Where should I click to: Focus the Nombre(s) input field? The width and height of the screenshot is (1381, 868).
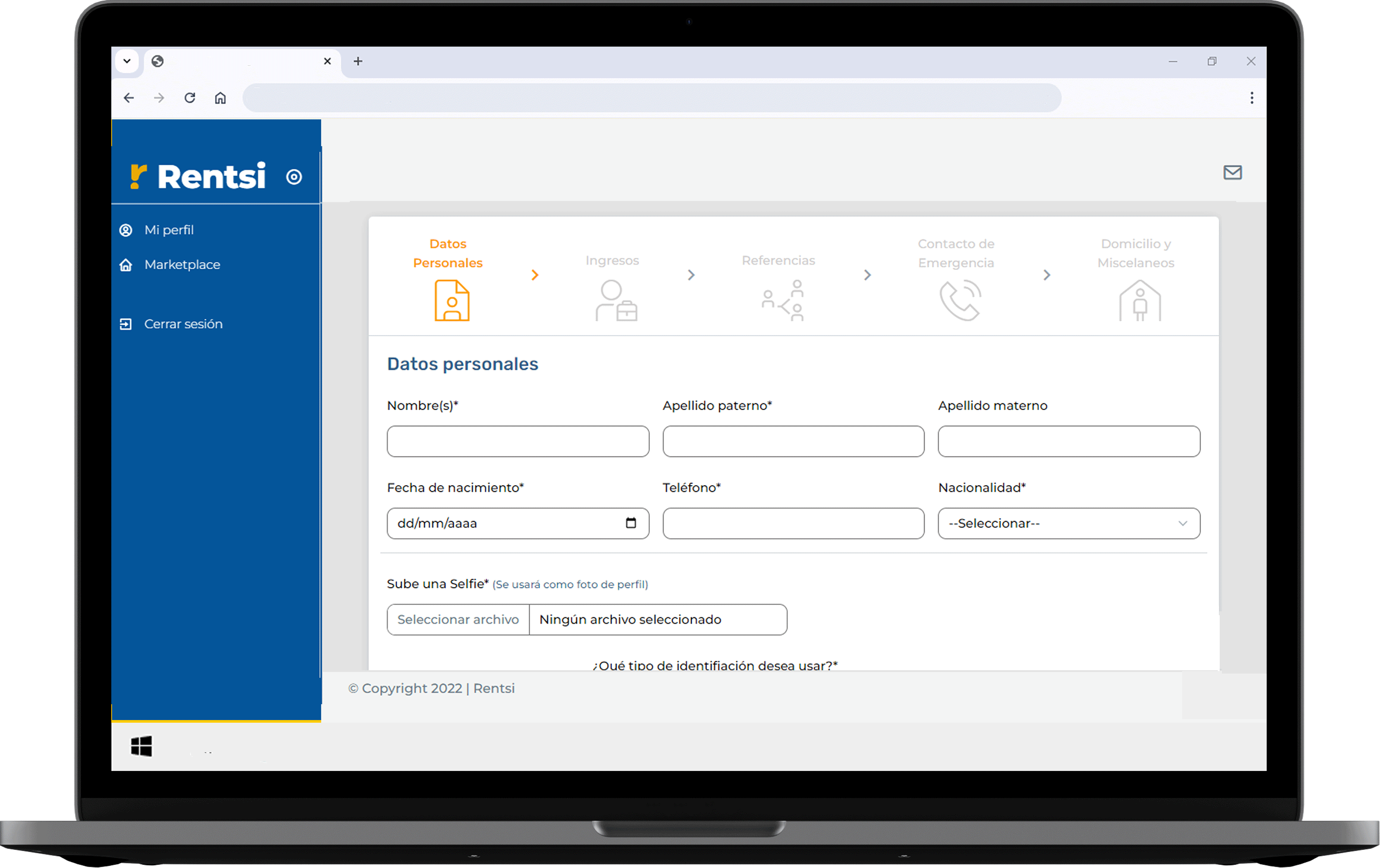coord(518,442)
